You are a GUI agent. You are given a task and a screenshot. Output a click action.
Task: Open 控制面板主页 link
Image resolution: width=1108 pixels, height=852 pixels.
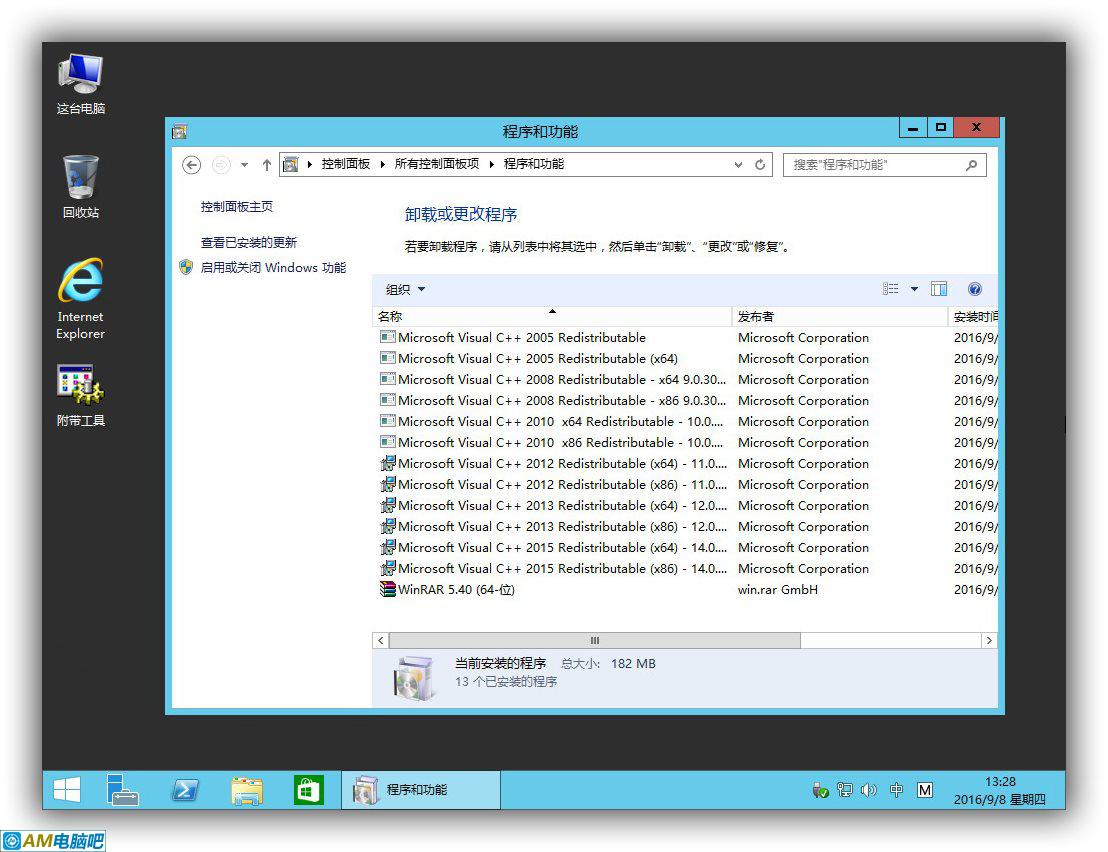(237, 206)
